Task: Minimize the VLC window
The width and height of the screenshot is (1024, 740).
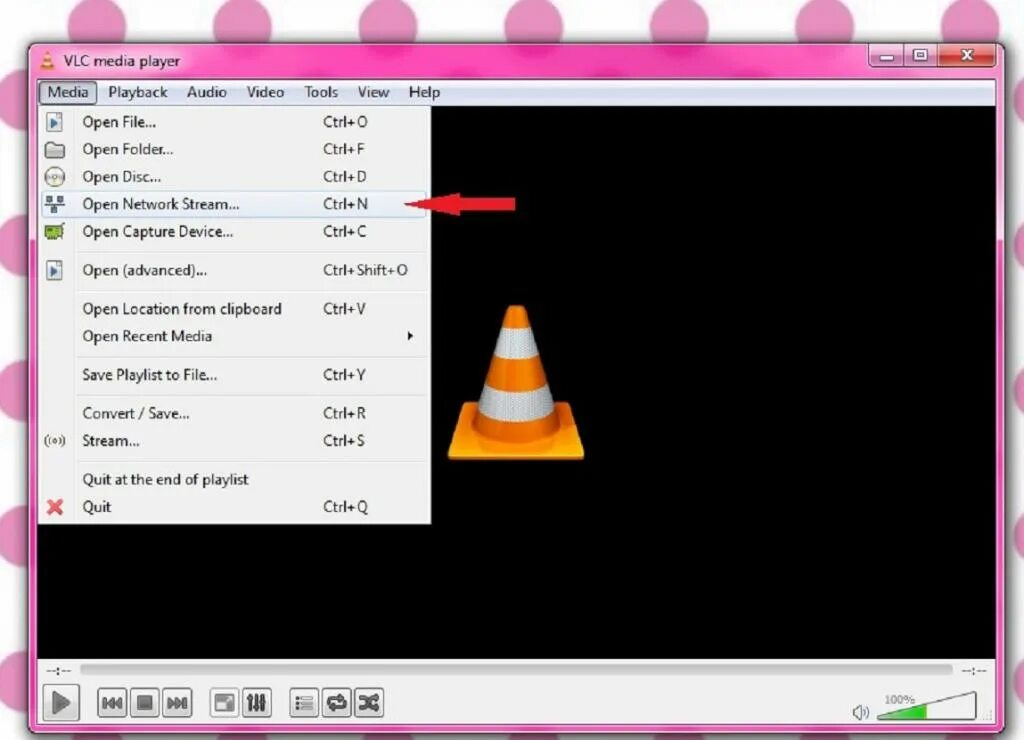Action: coord(886,56)
